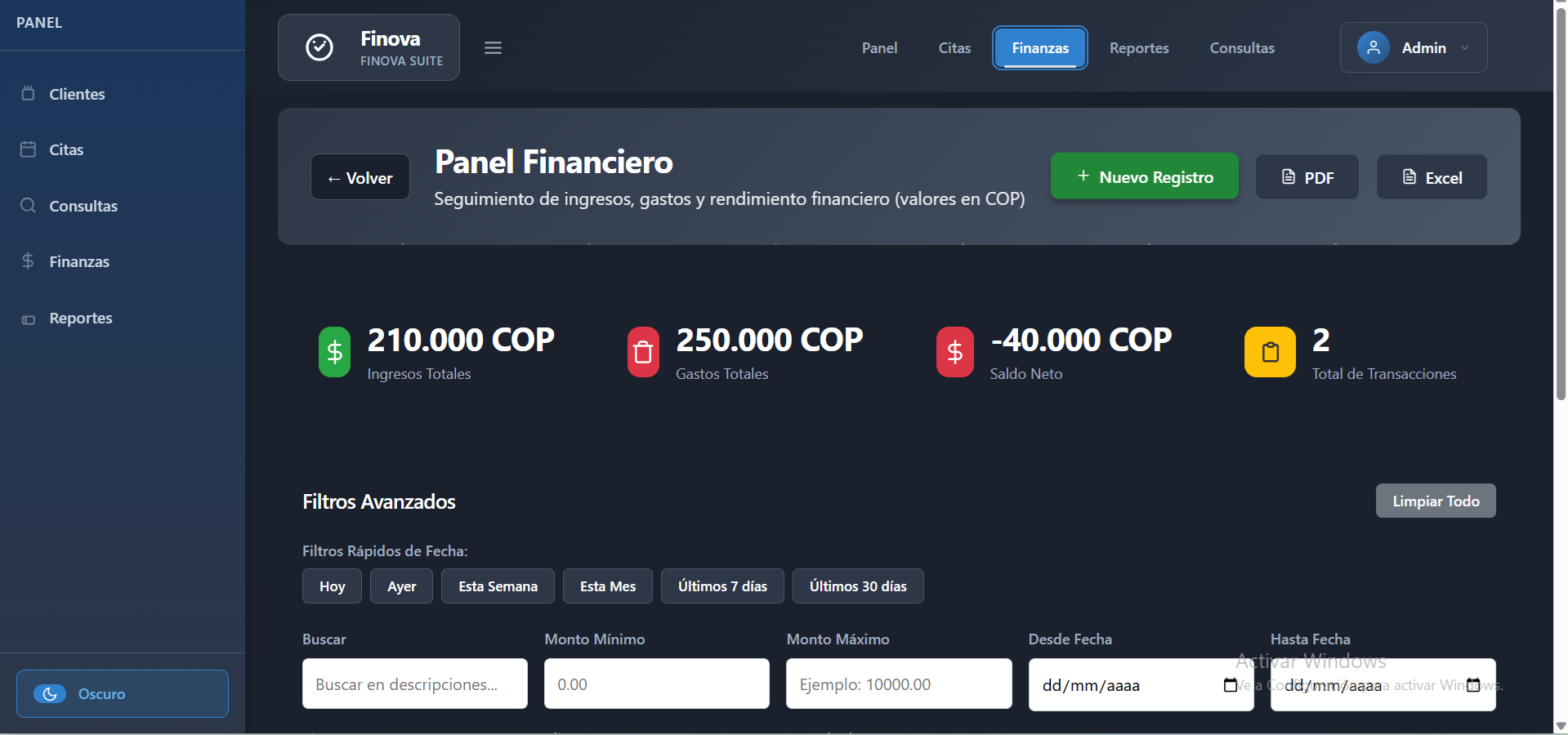The height and width of the screenshot is (735, 1568).
Task: Click the green Ingresos Totales dollar icon
Action: click(x=334, y=352)
